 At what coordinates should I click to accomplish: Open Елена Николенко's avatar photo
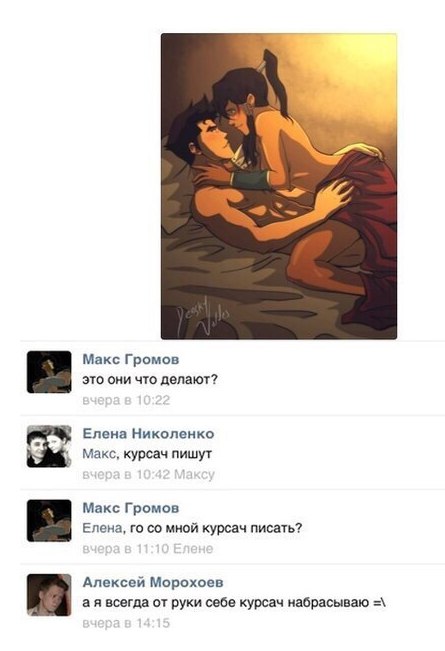[x=49, y=446]
